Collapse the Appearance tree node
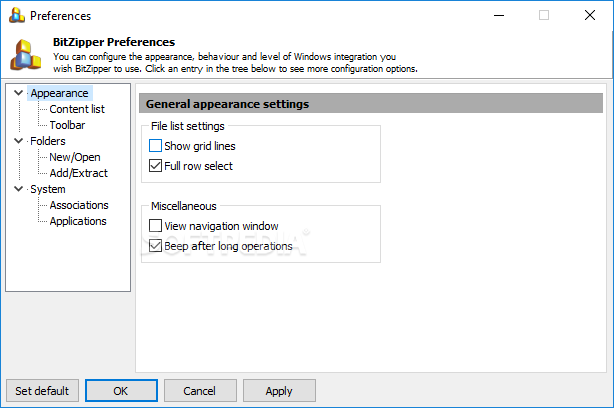The width and height of the screenshot is (614, 408). [18, 93]
